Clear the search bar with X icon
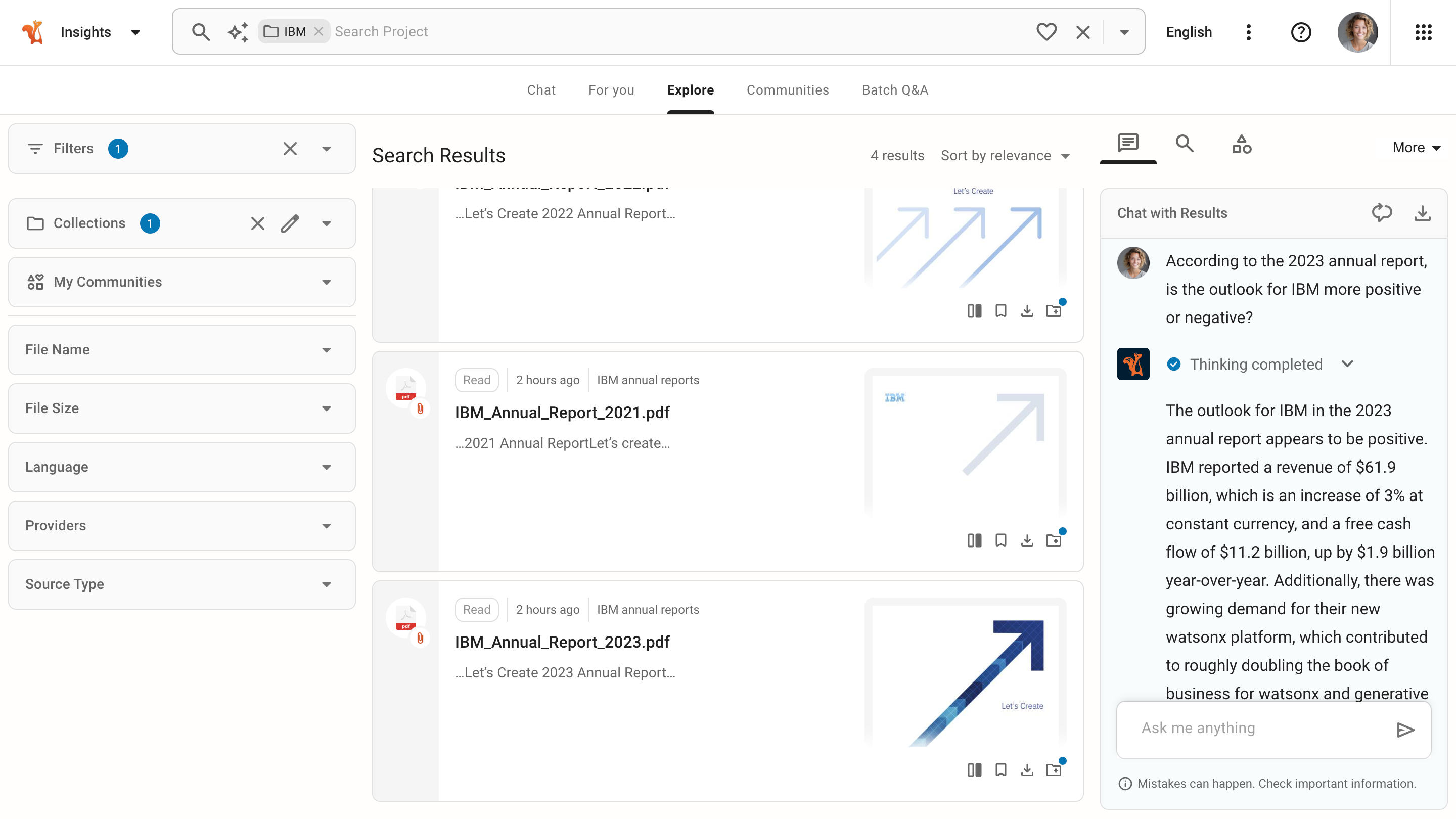The height and width of the screenshot is (819, 1456). click(1083, 32)
